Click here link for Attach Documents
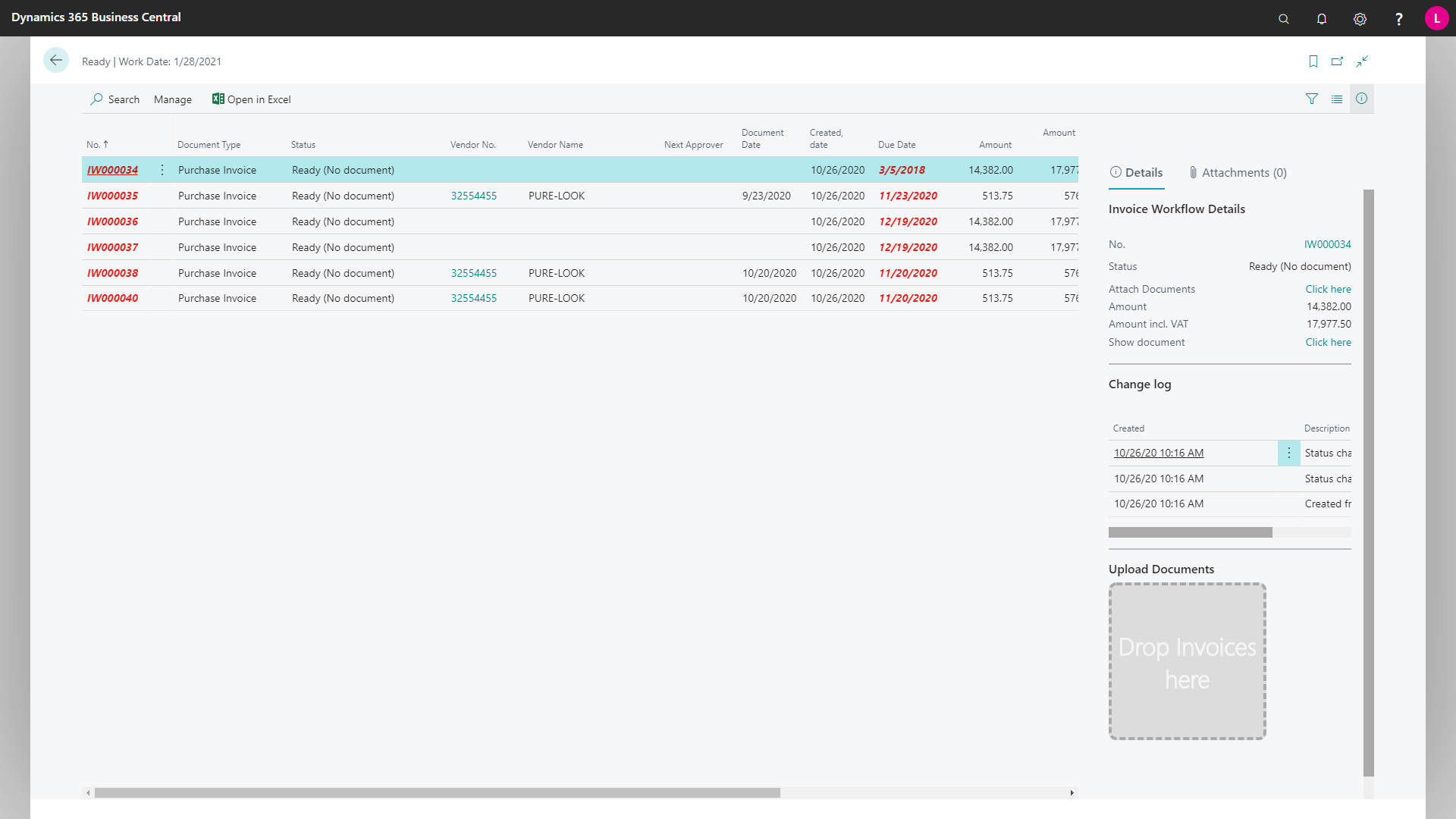The height and width of the screenshot is (819, 1456). [x=1328, y=289]
